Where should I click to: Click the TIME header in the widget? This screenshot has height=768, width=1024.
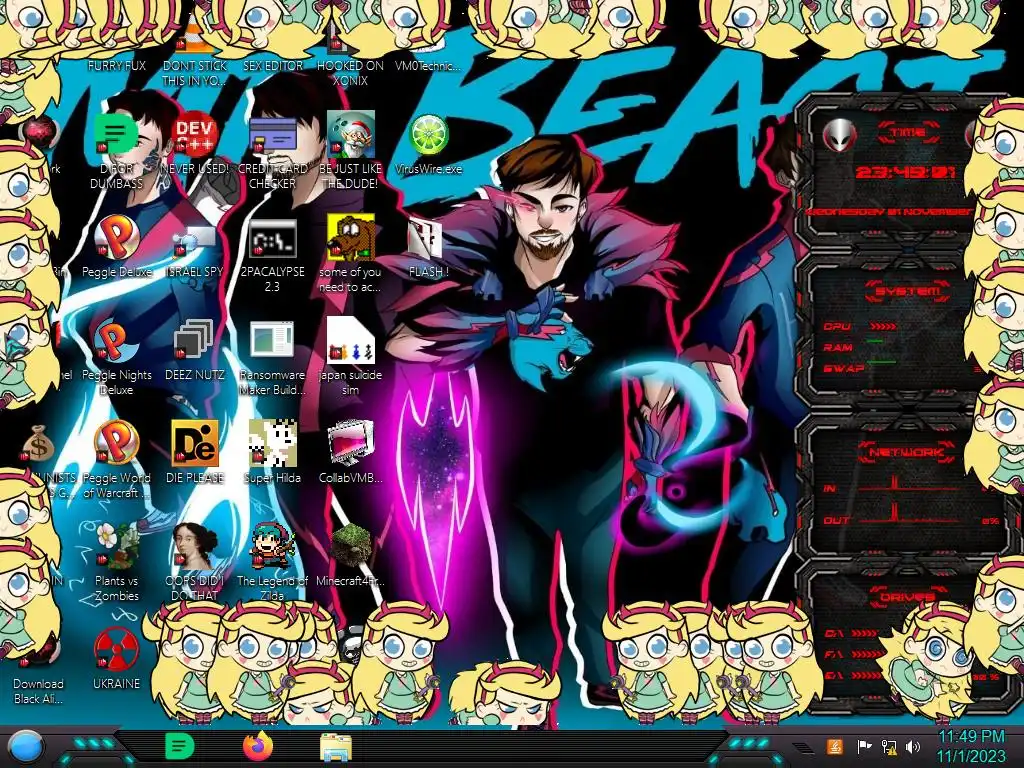coord(908,133)
